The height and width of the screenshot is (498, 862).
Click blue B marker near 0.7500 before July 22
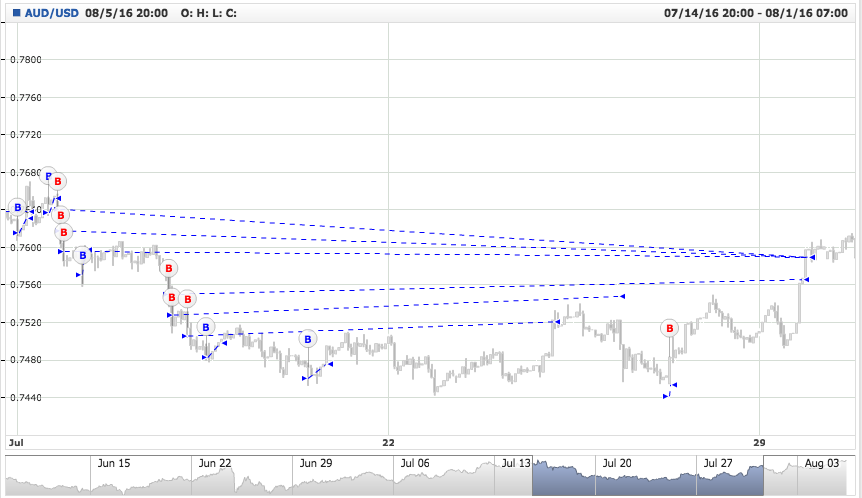[308, 339]
